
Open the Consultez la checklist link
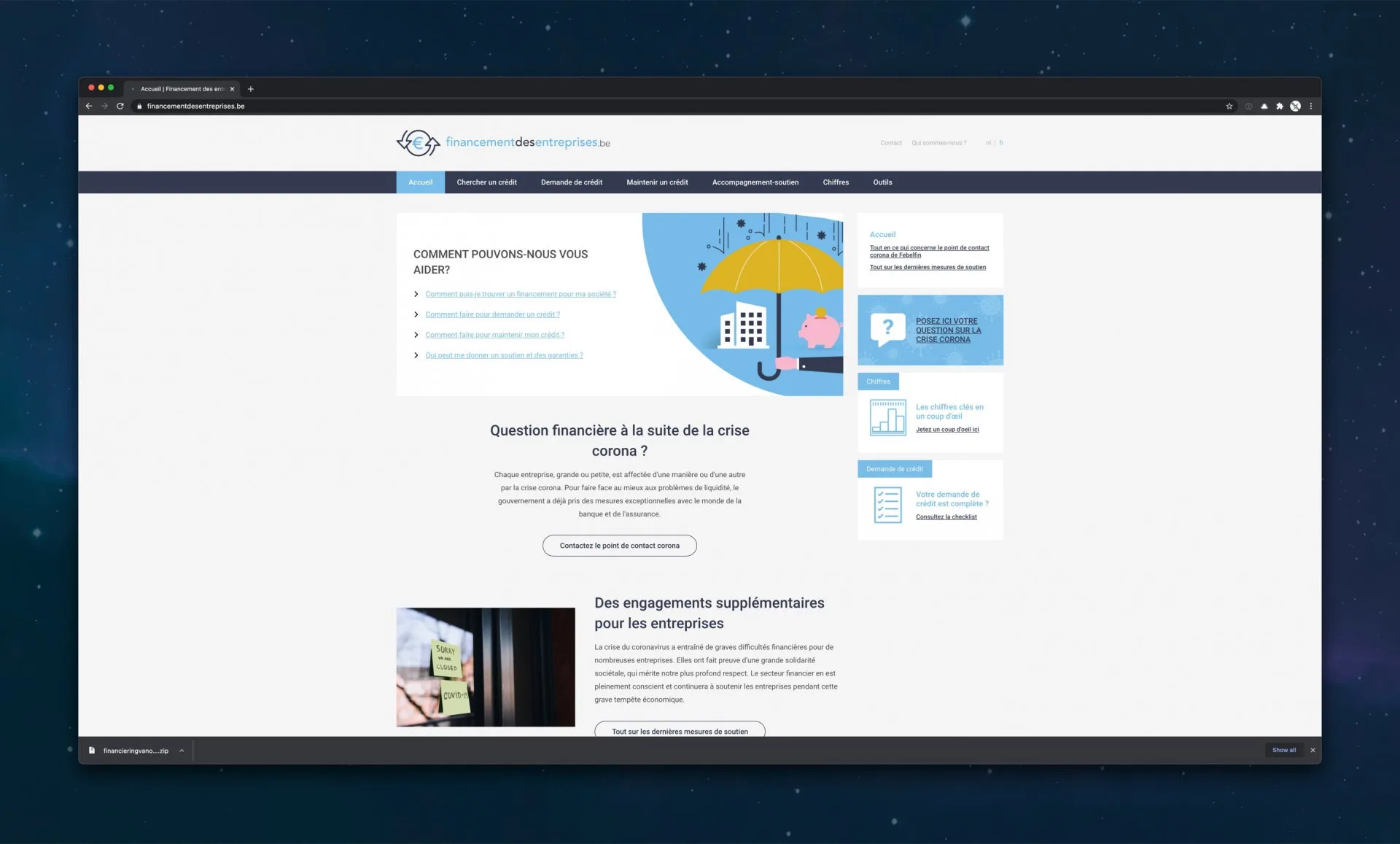pos(946,517)
